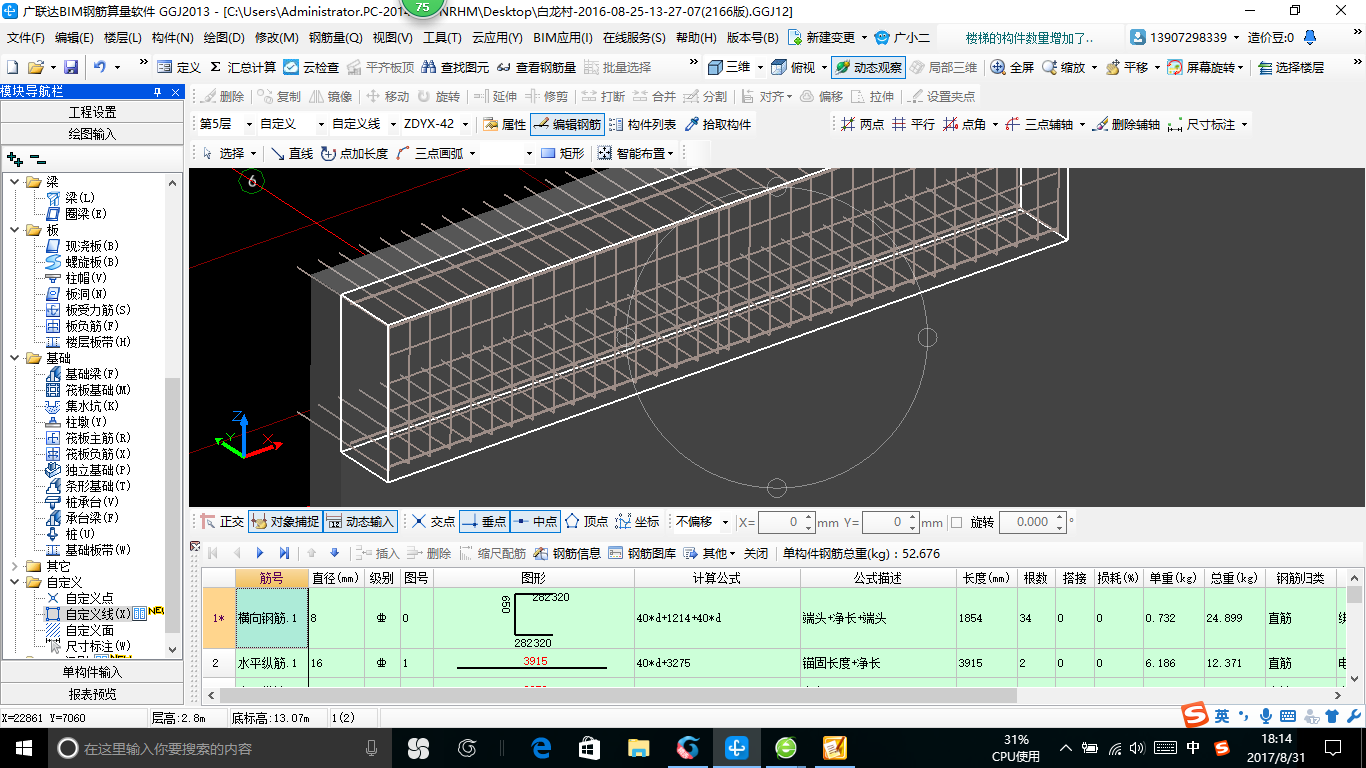Click the 工程设置 panel button

[92, 112]
